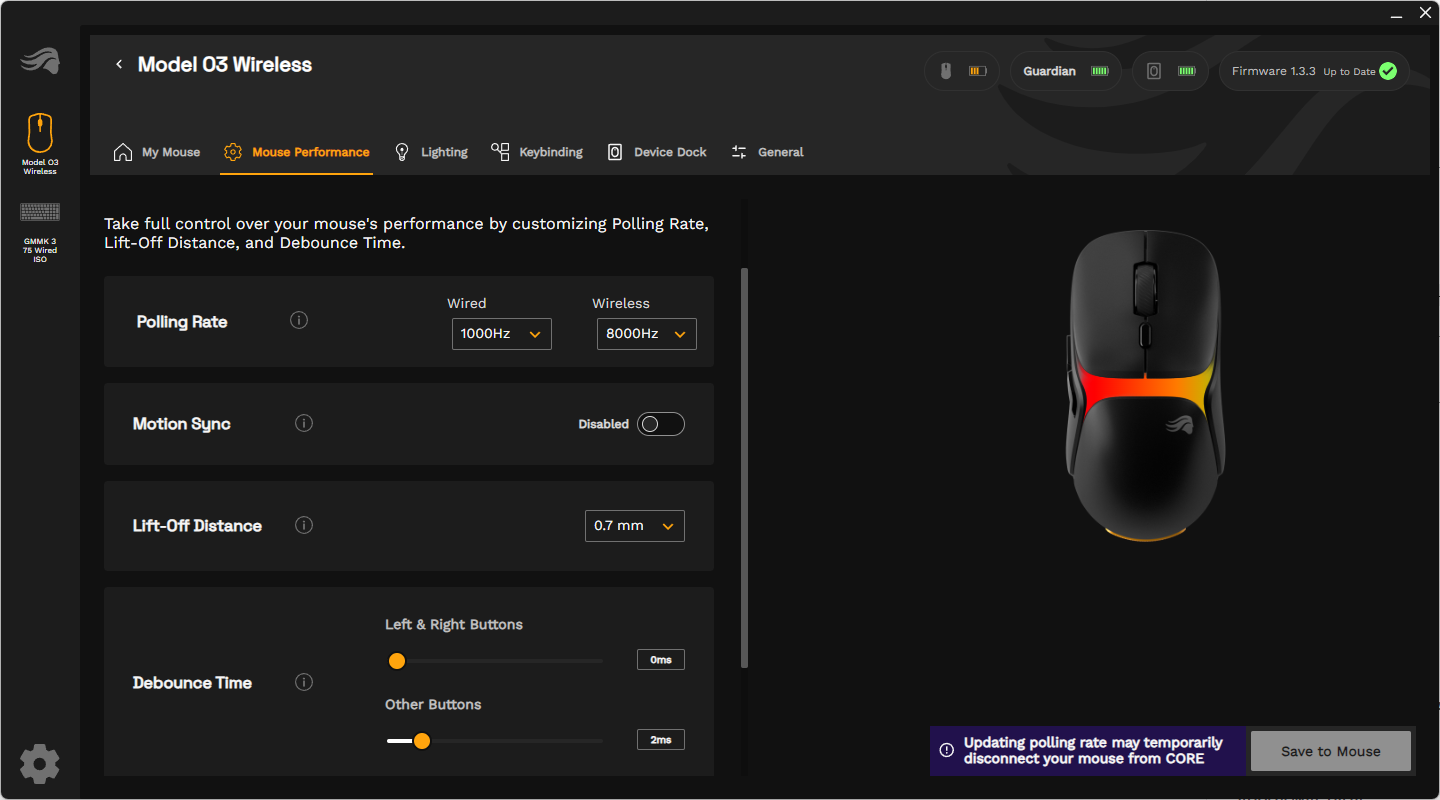The image size is (1440, 800).
Task: Go back using the arrow beside Model O3 Wireless
Action: (119, 65)
